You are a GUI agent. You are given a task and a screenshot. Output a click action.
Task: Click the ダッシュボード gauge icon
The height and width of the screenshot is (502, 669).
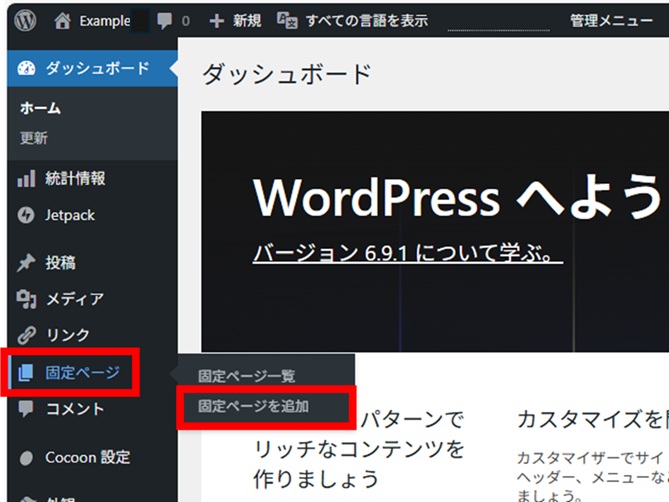tap(27, 68)
